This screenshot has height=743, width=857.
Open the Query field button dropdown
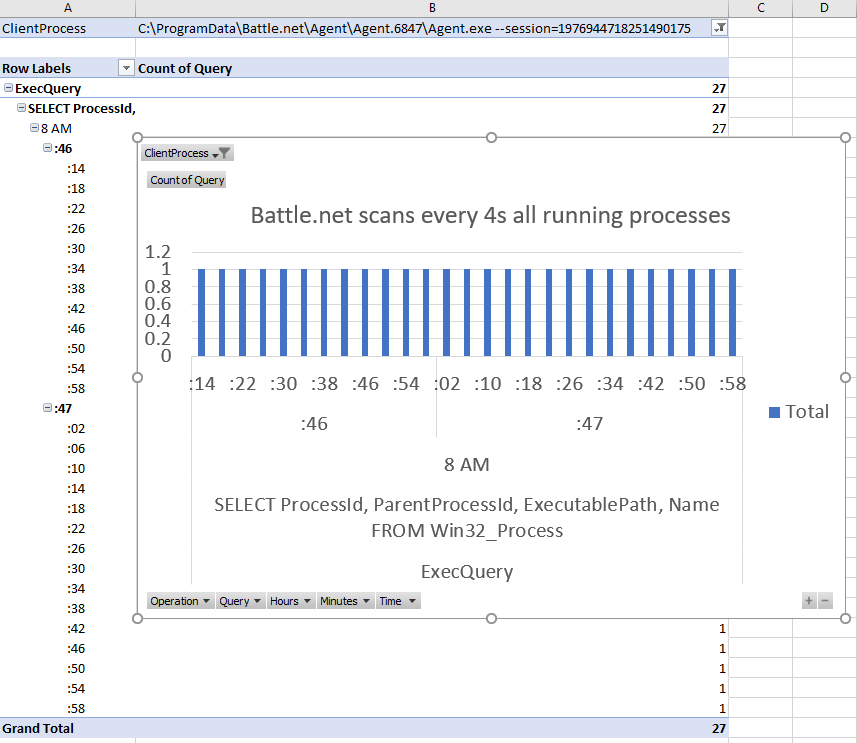pos(240,601)
